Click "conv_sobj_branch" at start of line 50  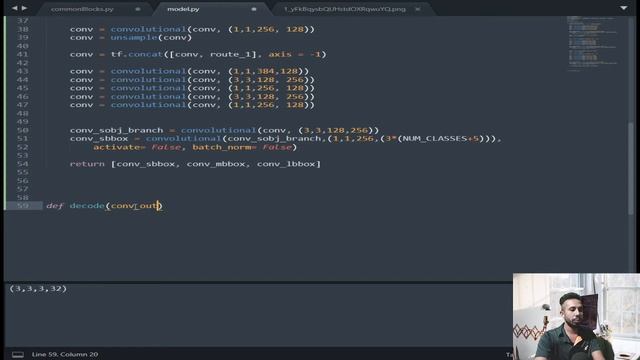click(x=116, y=130)
